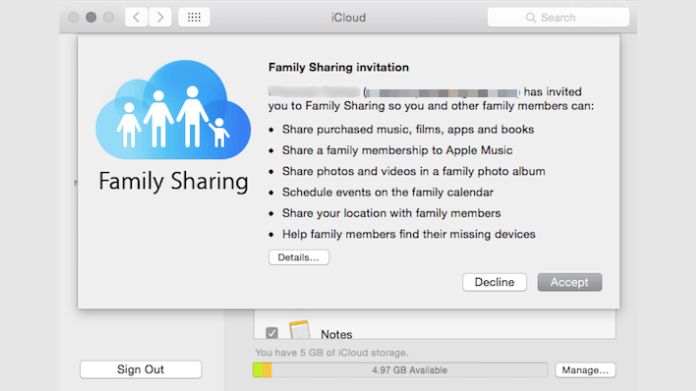Decline the Family Sharing invitation
Screen dimensions: 696x391
click(x=494, y=282)
